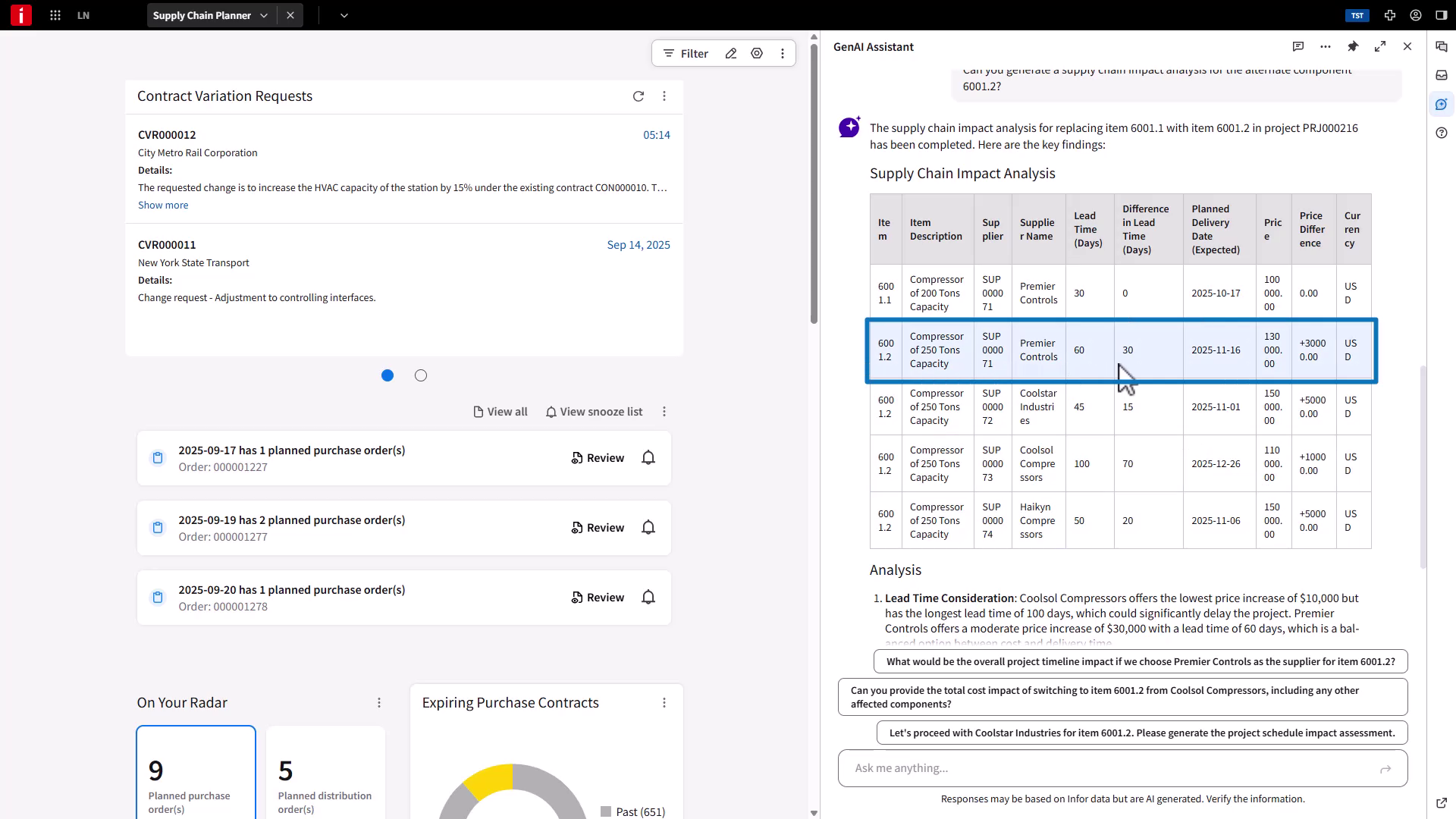Open the Expiring Purchase Contracts options menu

665,702
